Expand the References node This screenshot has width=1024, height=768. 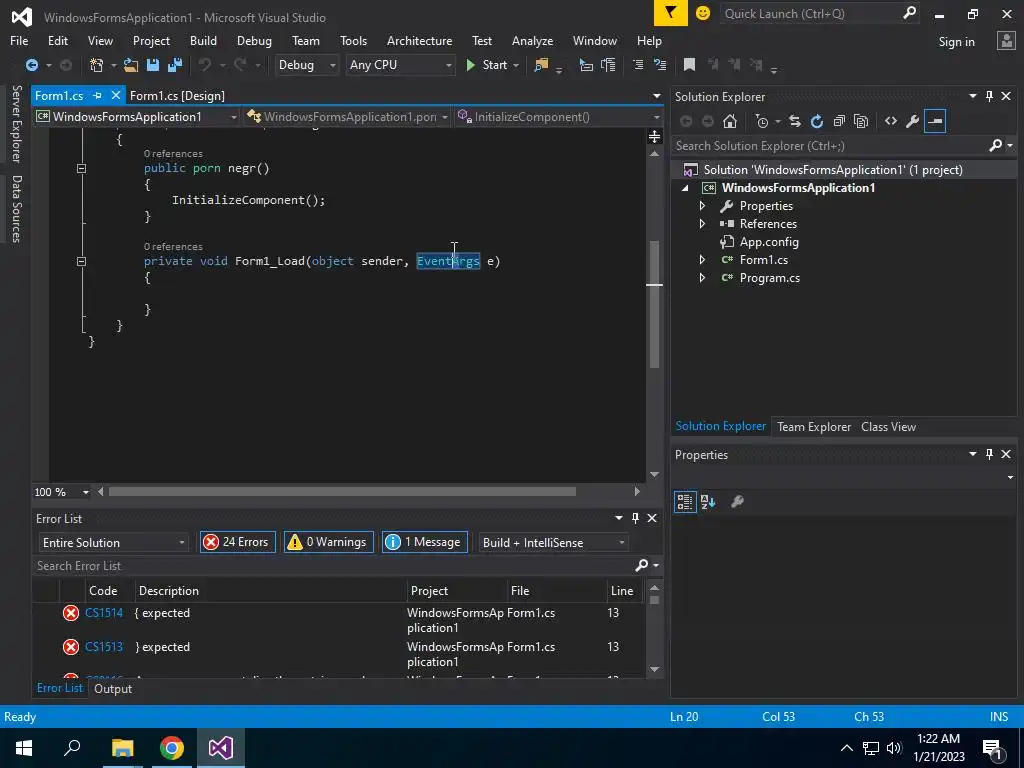click(702, 223)
